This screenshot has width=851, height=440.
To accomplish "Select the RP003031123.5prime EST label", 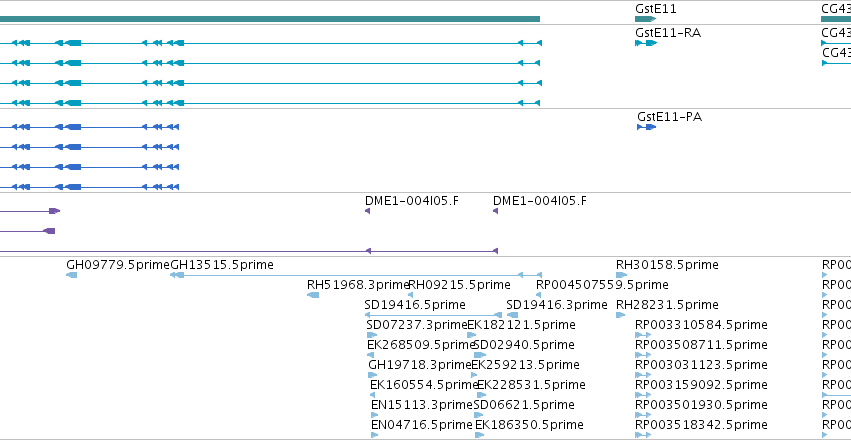I will [701, 365].
